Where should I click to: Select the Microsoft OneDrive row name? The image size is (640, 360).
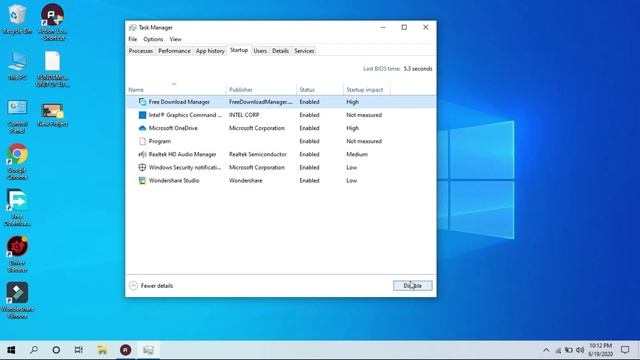coord(173,128)
